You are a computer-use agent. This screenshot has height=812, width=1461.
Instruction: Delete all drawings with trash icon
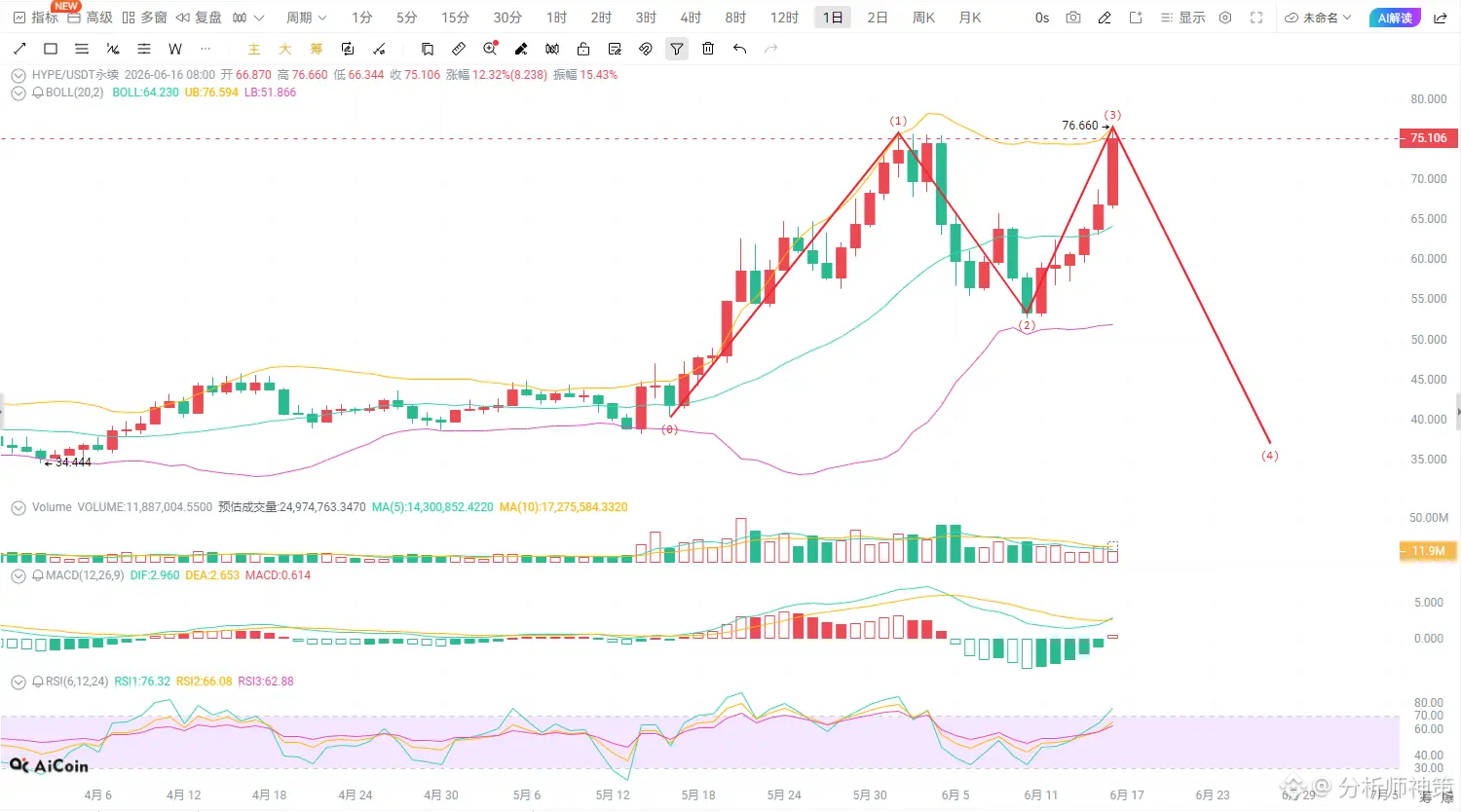708,49
